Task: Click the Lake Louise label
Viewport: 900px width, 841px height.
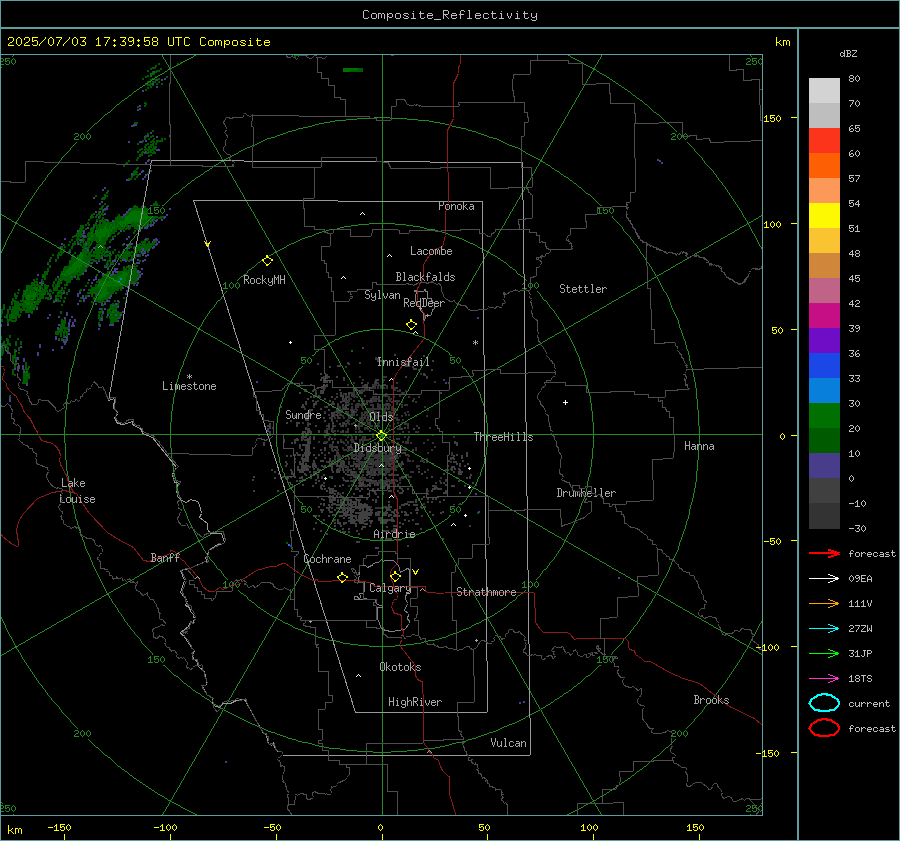Action: coord(77,491)
